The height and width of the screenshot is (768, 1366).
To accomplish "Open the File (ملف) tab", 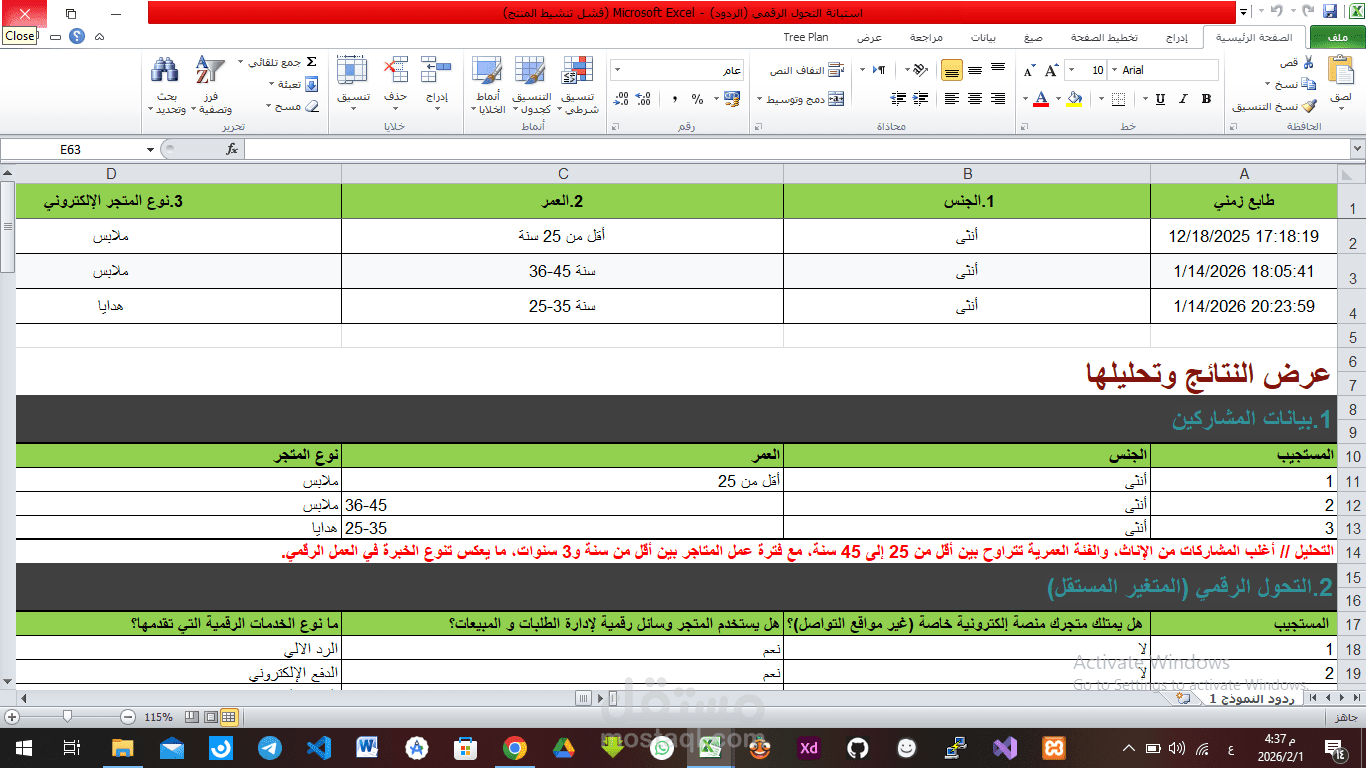I will [1335, 37].
